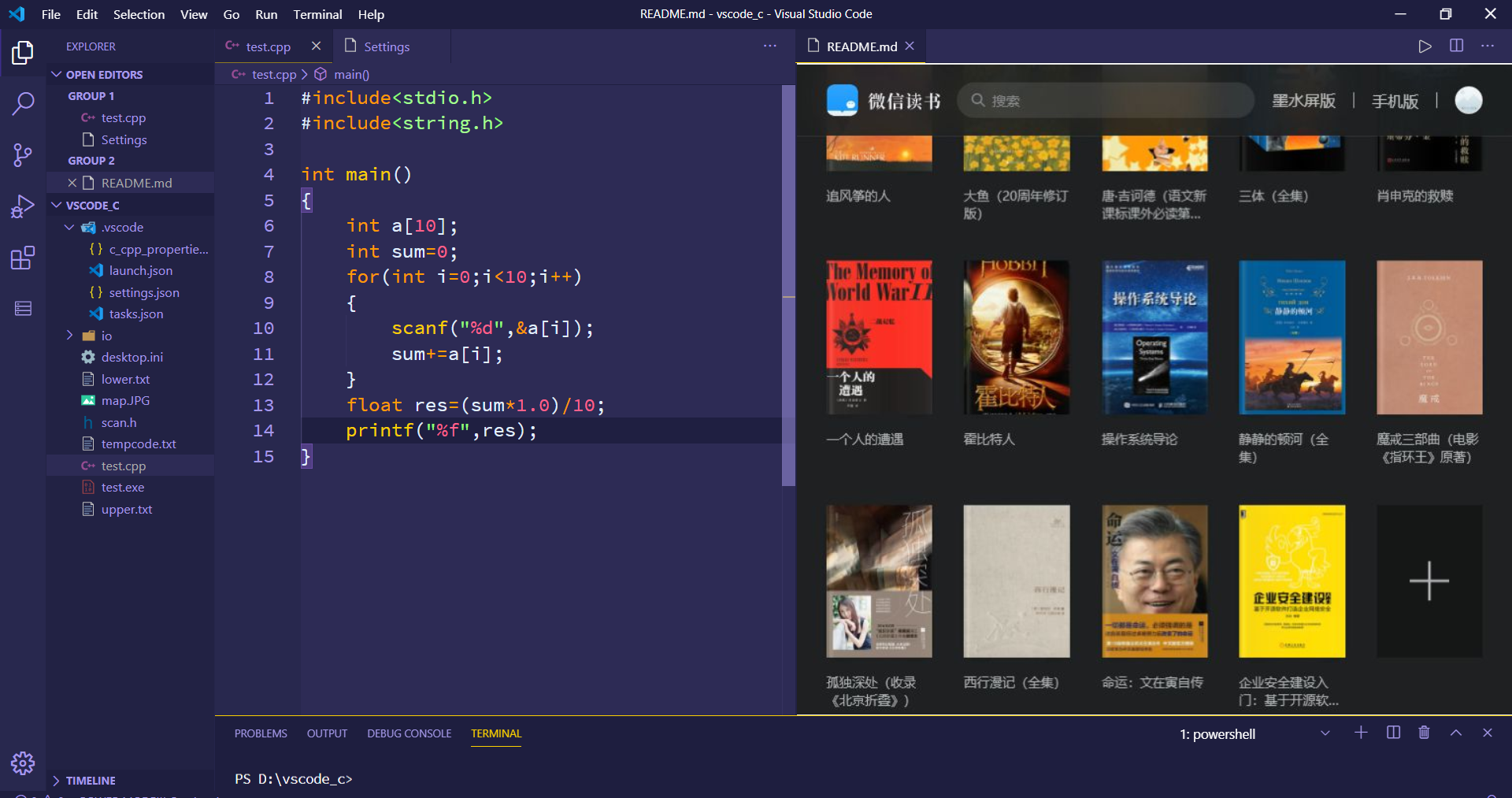This screenshot has width=1512, height=798.
Task: Open the Explorer view in activity bar
Action: pos(23,53)
